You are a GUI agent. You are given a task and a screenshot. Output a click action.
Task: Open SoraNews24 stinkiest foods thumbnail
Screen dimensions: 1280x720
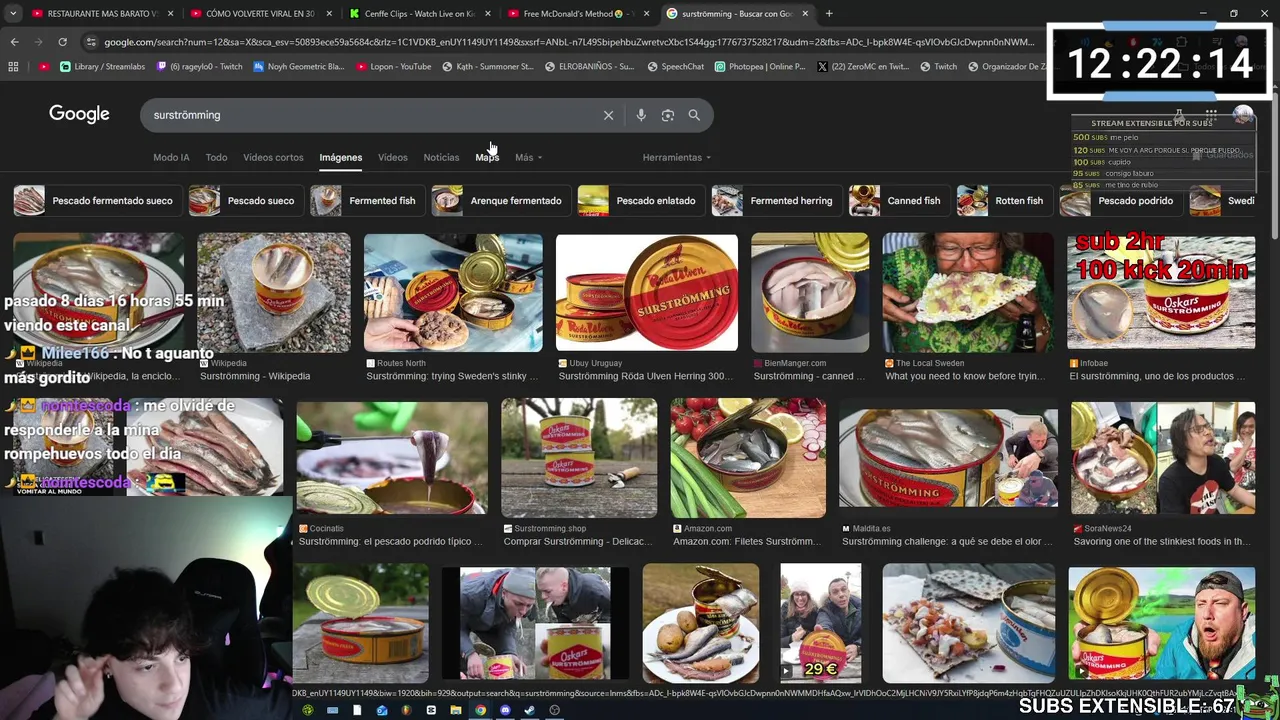click(x=1163, y=458)
